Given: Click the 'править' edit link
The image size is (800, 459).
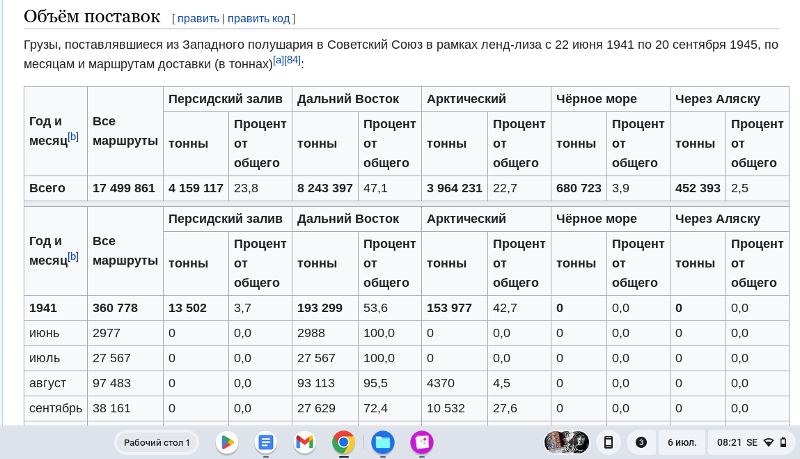Looking at the screenshot, I should pos(198,18).
